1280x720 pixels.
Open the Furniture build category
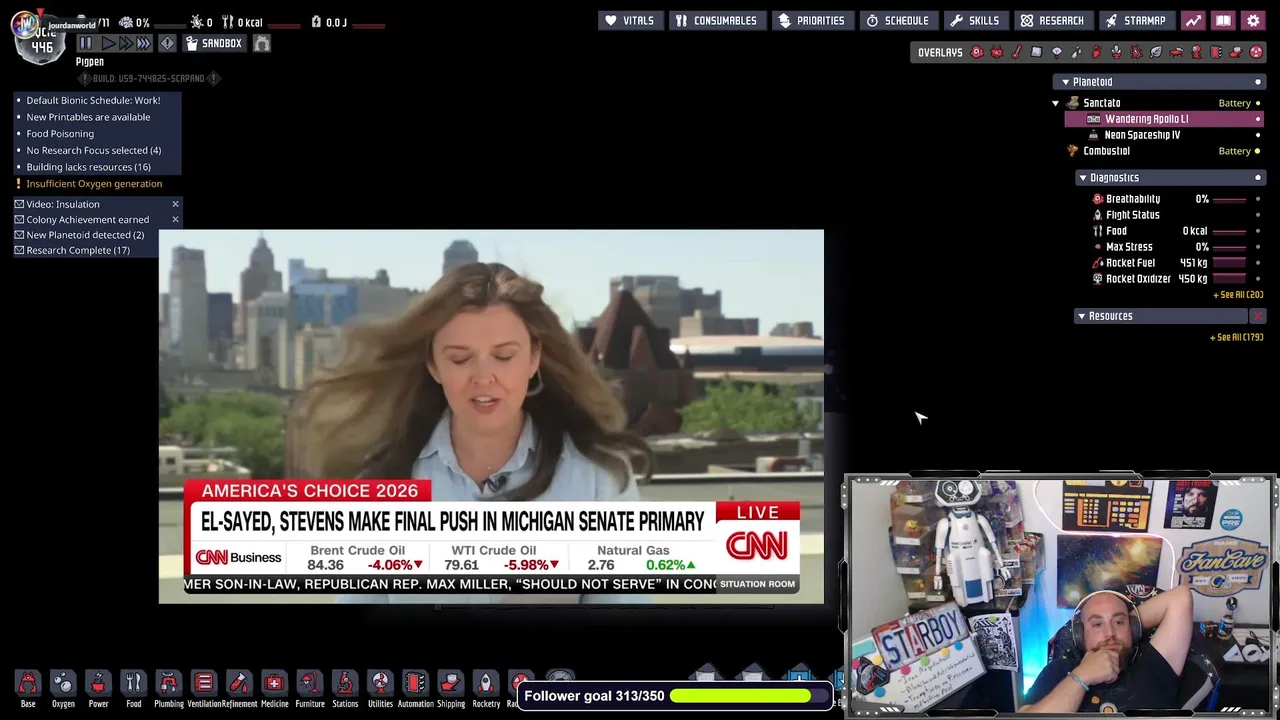pyautogui.click(x=310, y=689)
